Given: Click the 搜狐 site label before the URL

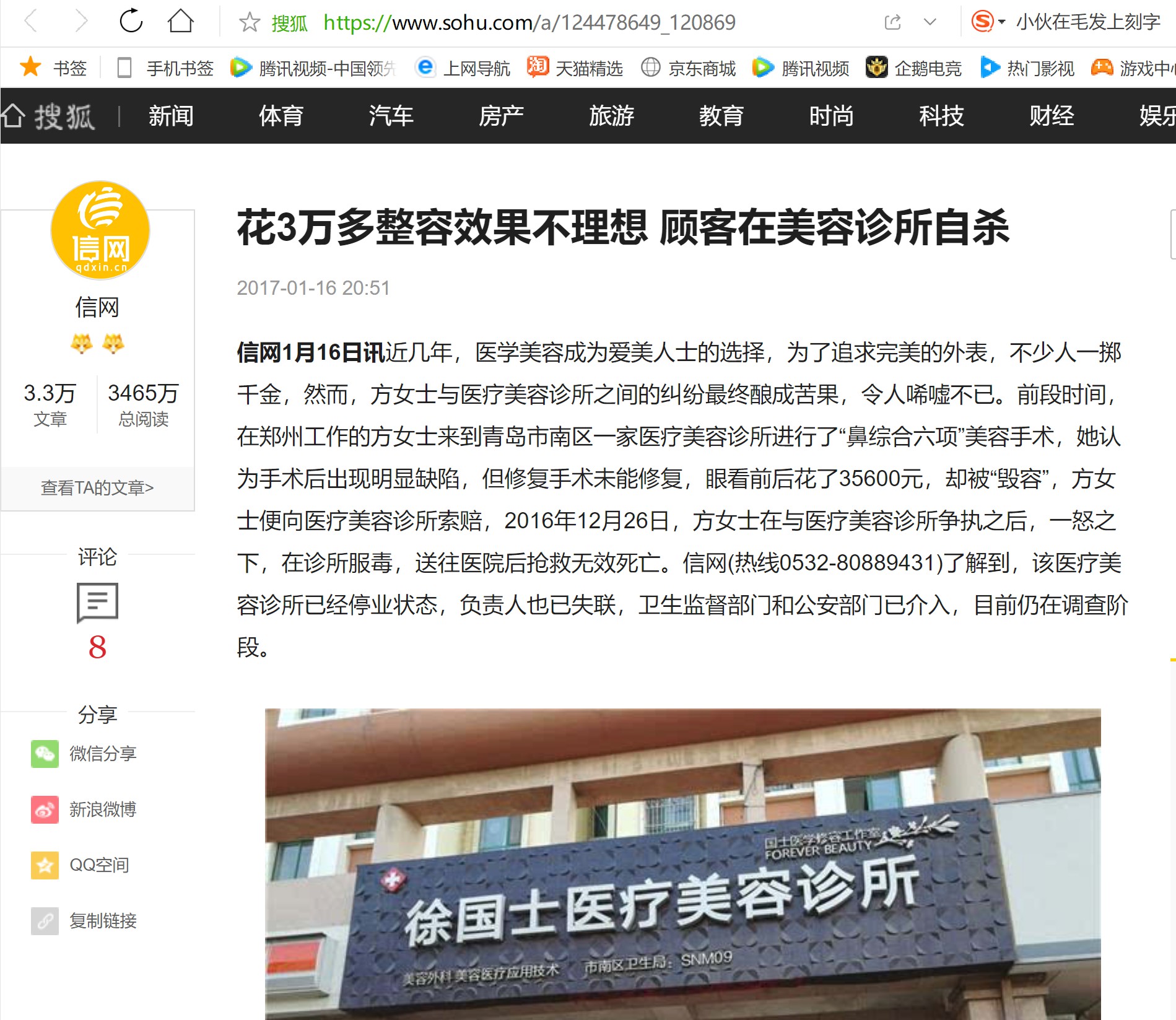Looking at the screenshot, I should coord(290,23).
